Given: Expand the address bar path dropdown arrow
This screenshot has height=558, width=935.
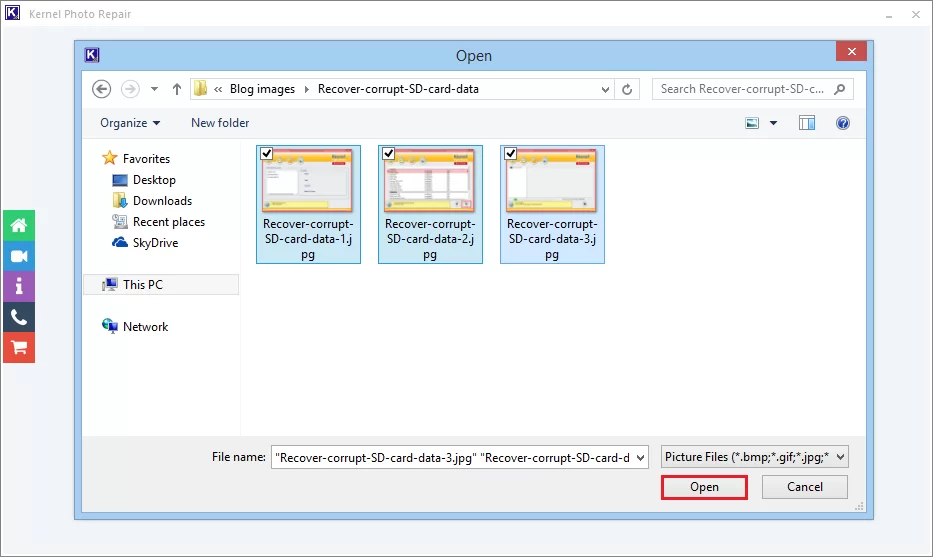Looking at the screenshot, I should (605, 89).
